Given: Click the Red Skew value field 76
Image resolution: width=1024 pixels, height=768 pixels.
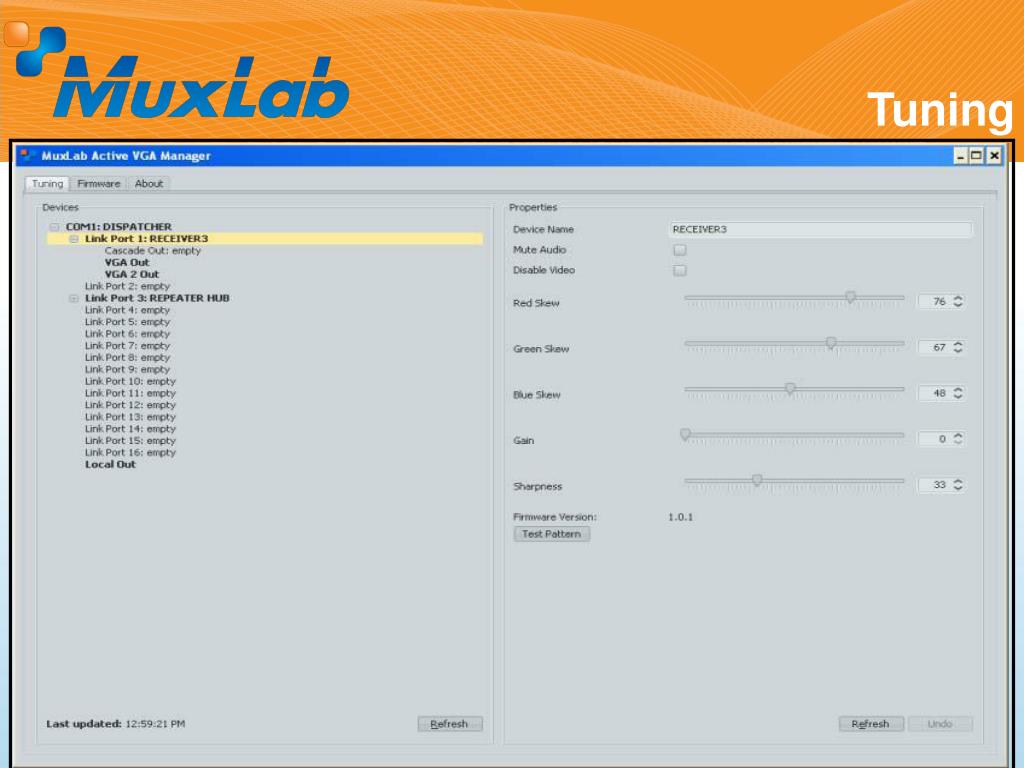Looking at the screenshot, I should [935, 302].
